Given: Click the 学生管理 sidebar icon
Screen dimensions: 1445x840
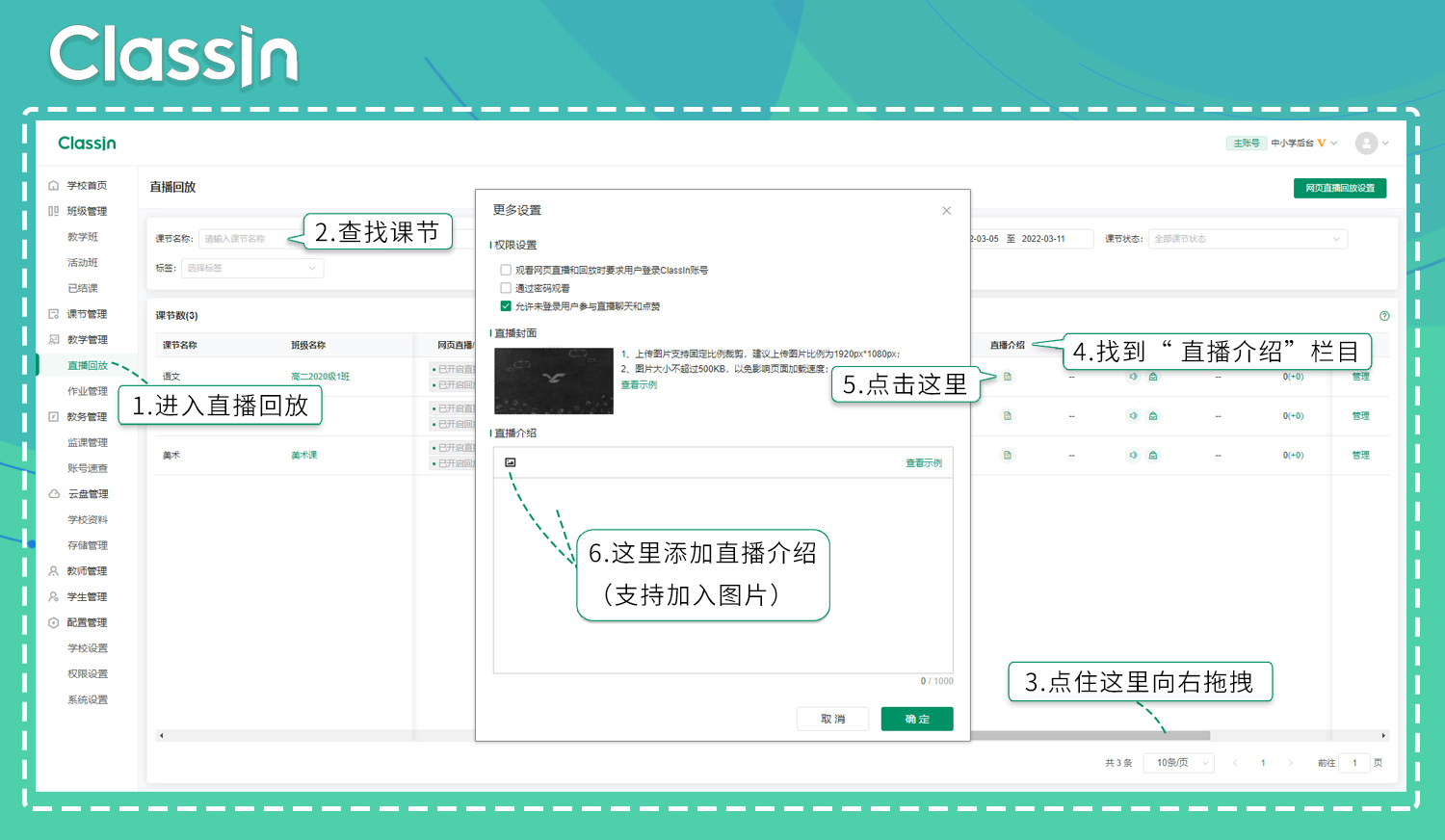Looking at the screenshot, I should coord(54,597).
